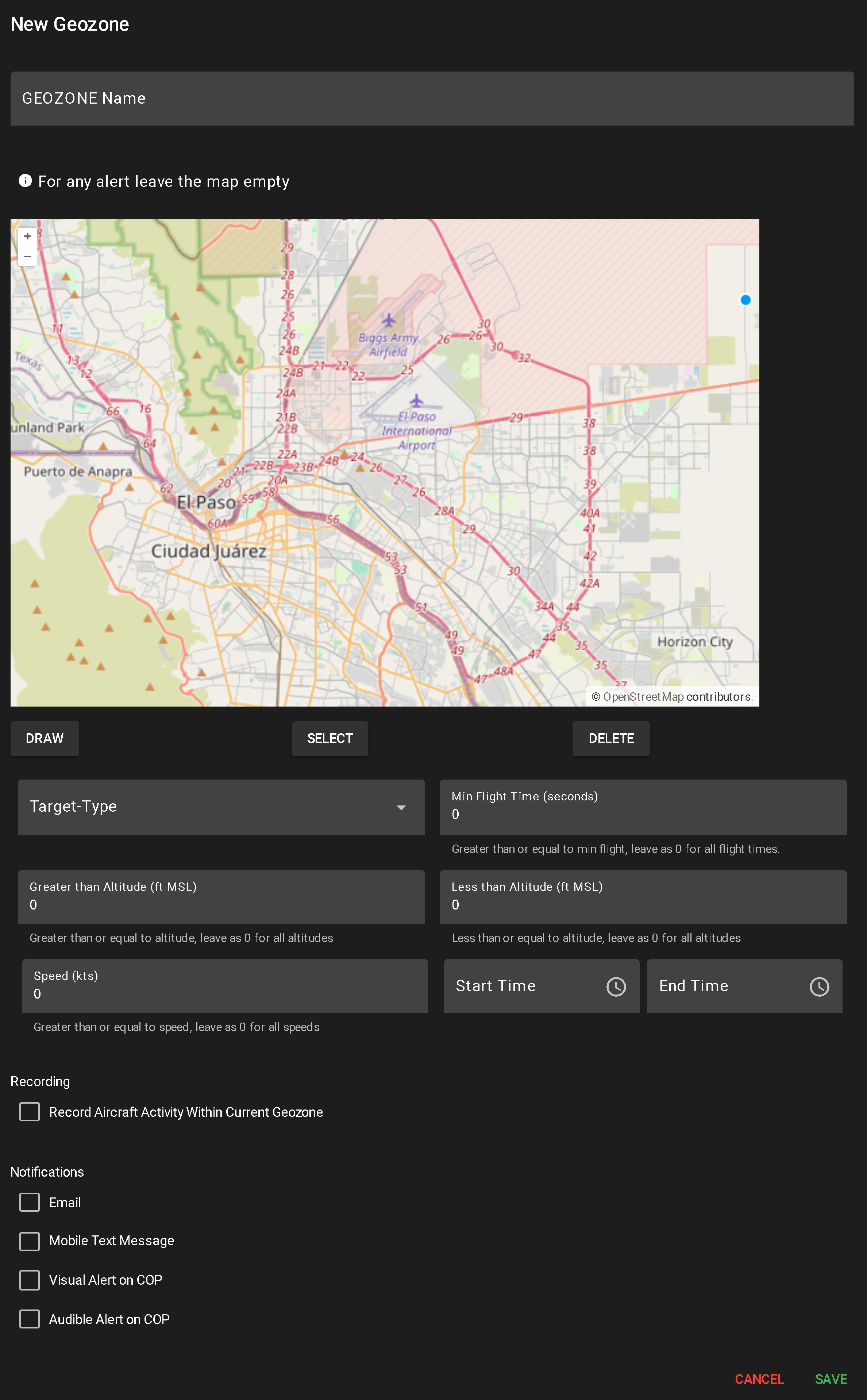Check the Mobile Text Message box

[x=29, y=1241]
